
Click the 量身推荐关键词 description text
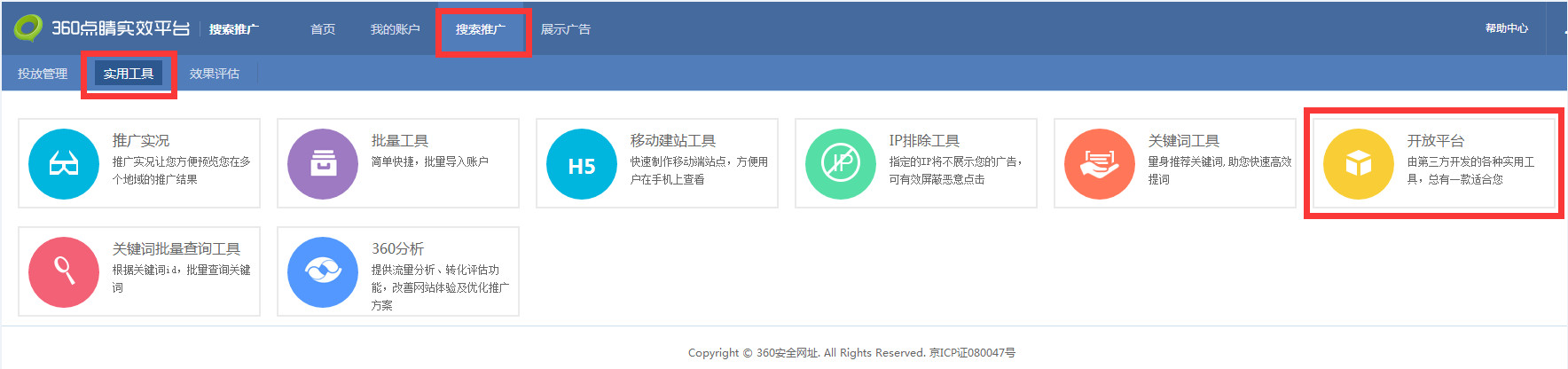pyautogui.click(x=1219, y=170)
